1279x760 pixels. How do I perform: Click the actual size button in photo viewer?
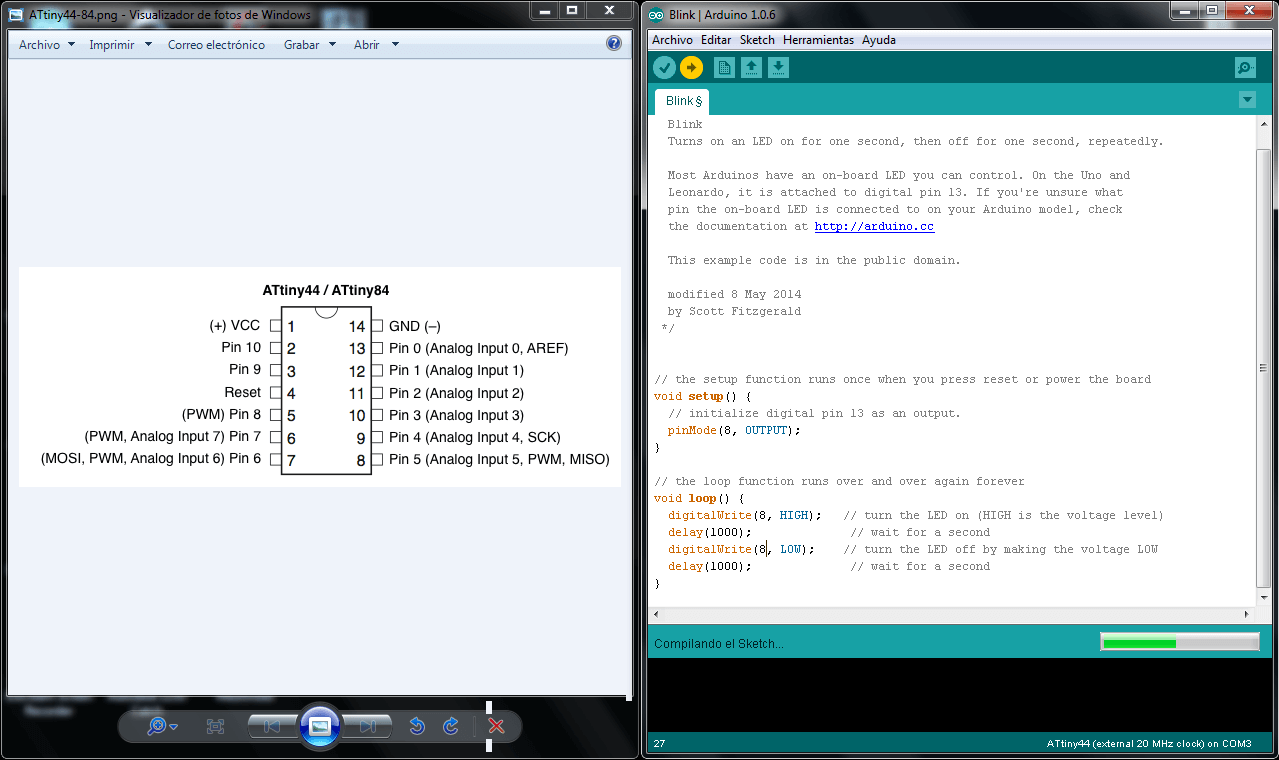[x=215, y=727]
